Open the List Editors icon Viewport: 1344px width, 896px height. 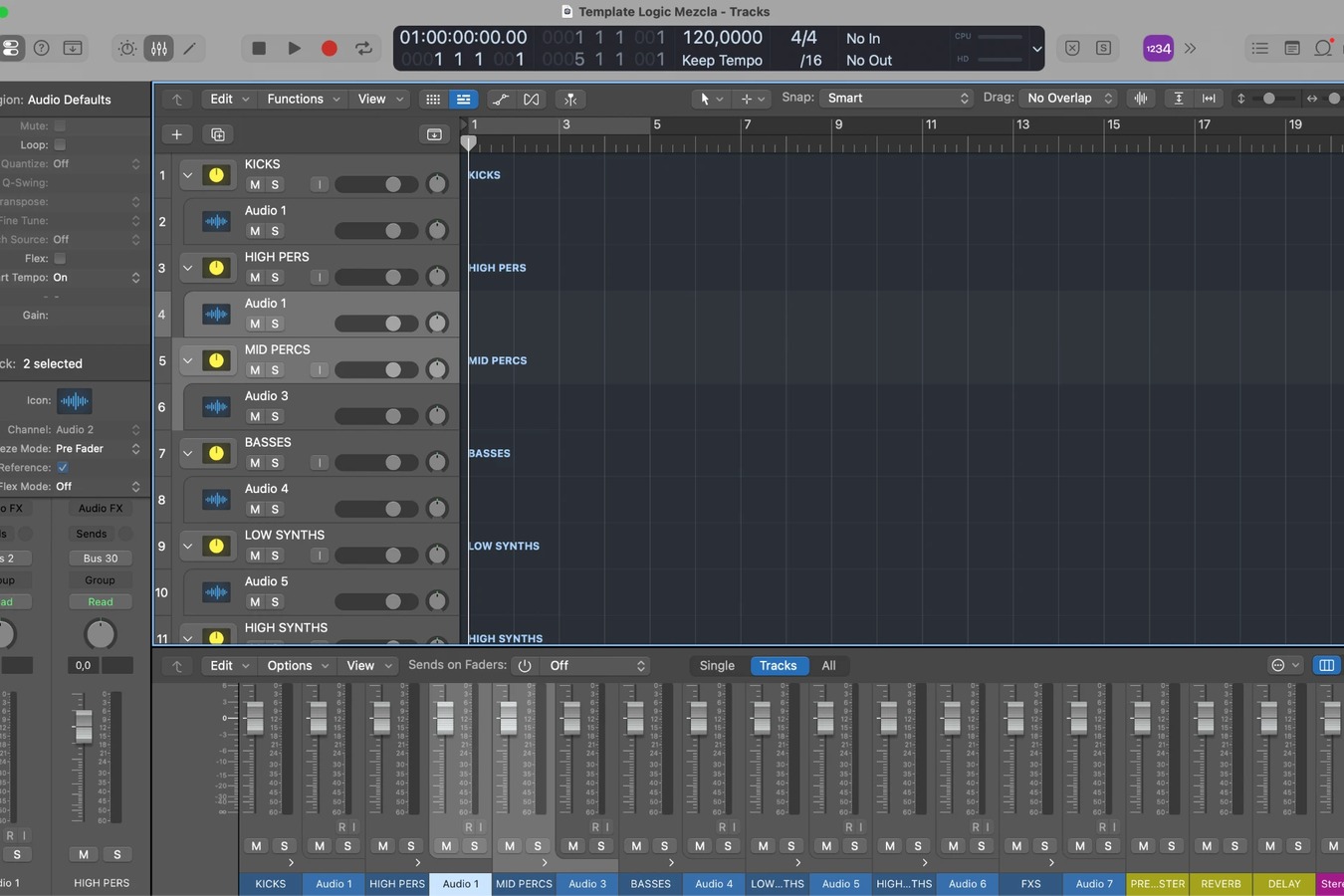tap(1259, 48)
